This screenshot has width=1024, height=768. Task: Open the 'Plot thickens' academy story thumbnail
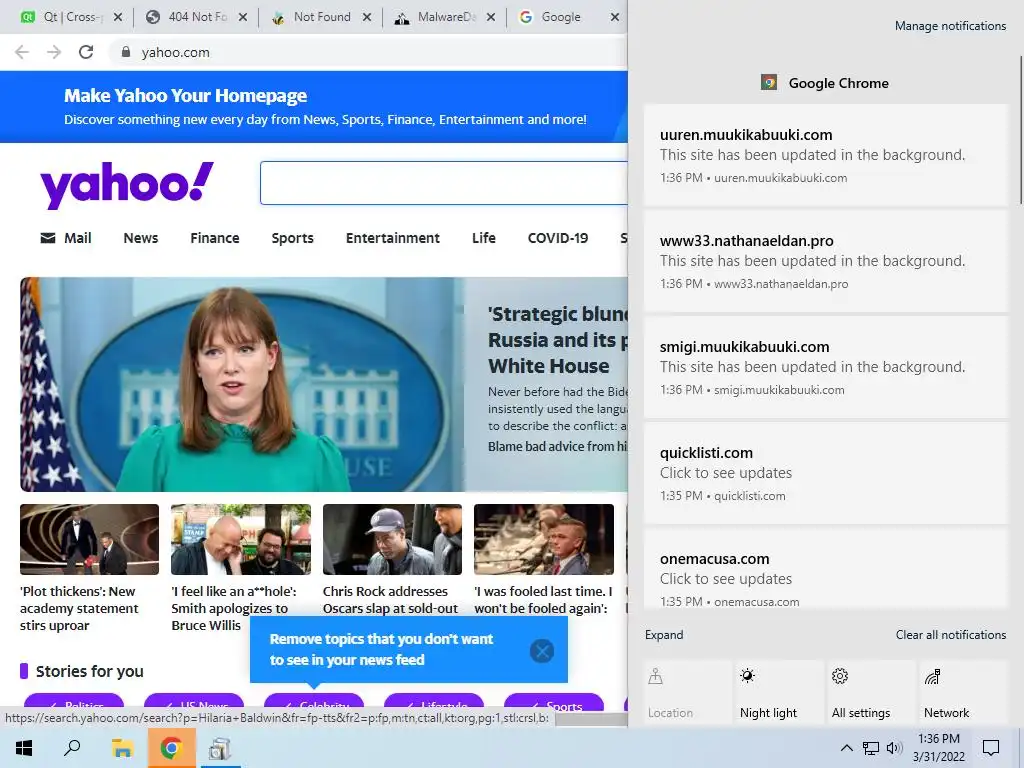point(89,539)
